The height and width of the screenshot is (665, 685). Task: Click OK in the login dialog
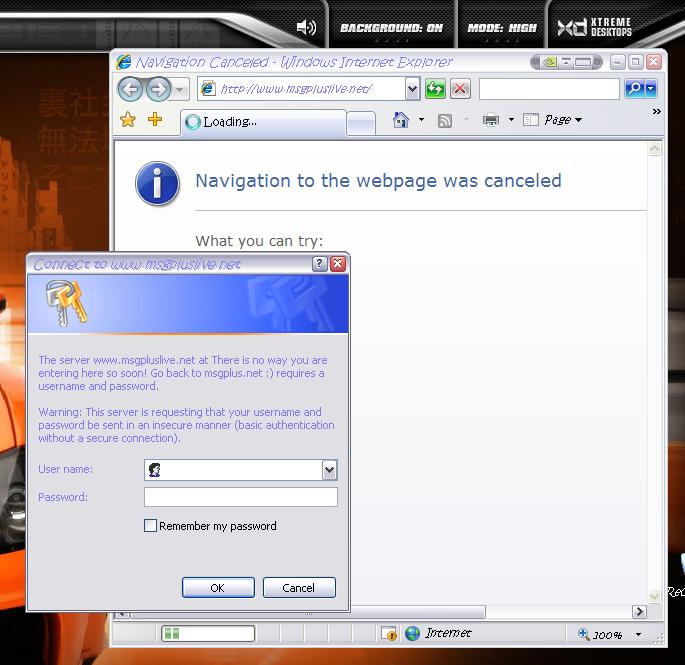[218, 588]
